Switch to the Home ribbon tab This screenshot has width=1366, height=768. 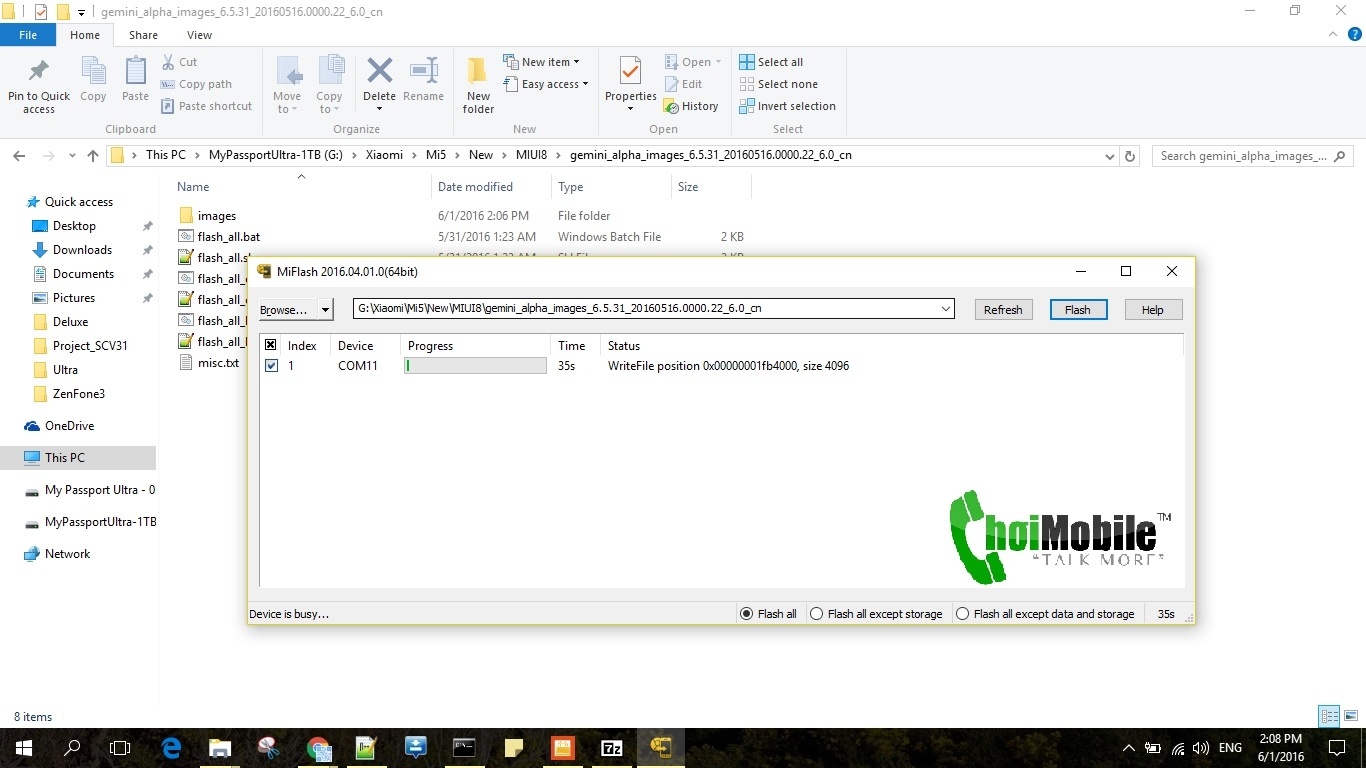85,35
